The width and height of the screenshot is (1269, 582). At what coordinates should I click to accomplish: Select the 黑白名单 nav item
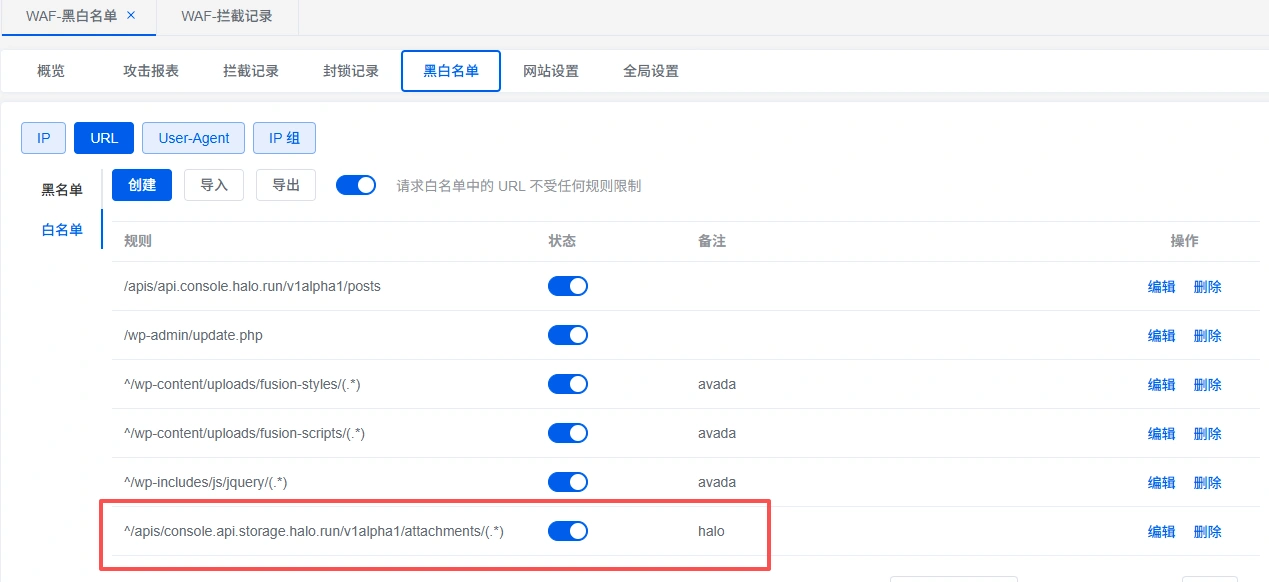[x=451, y=71]
